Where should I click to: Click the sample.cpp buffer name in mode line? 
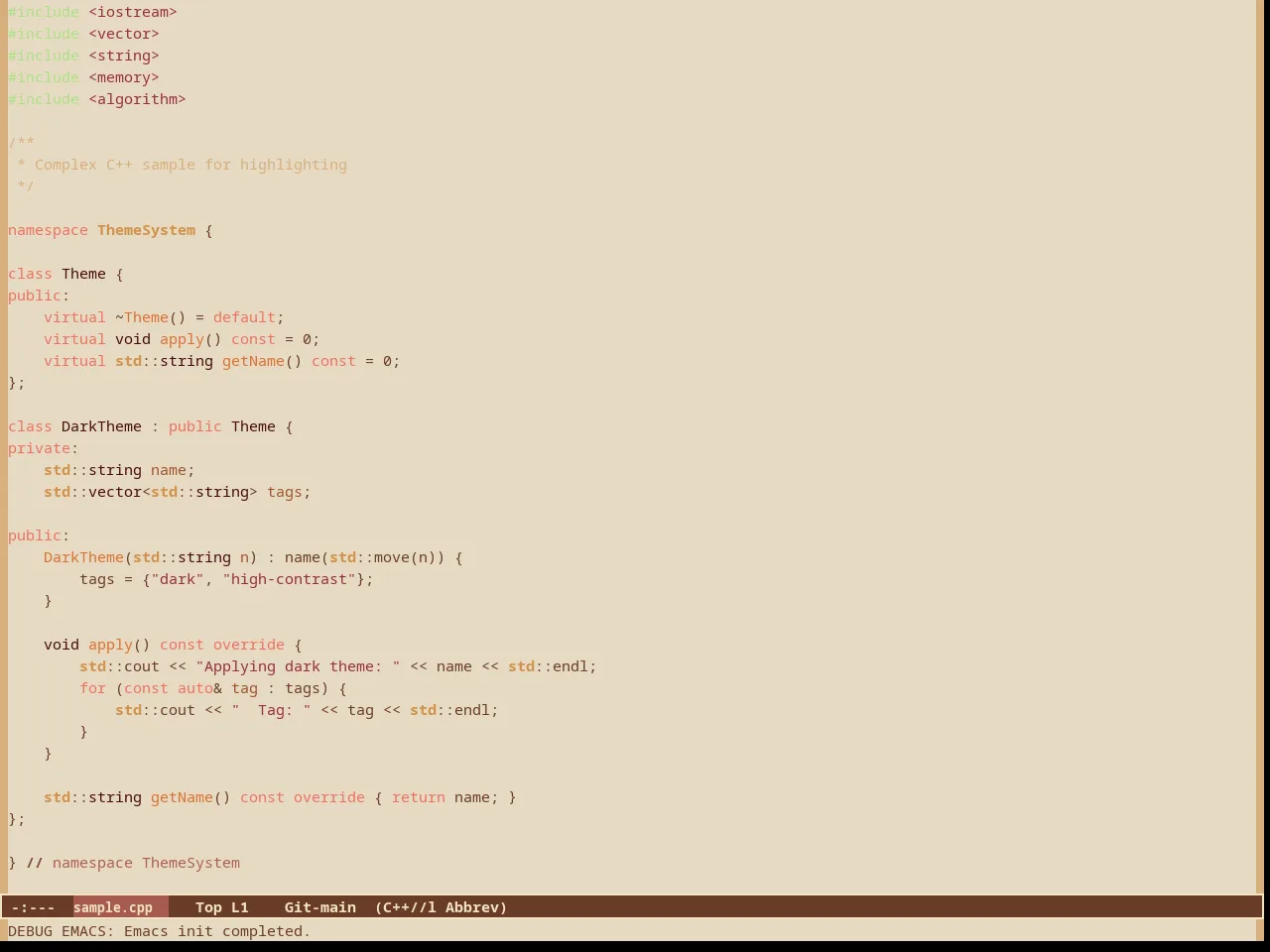pos(113,907)
